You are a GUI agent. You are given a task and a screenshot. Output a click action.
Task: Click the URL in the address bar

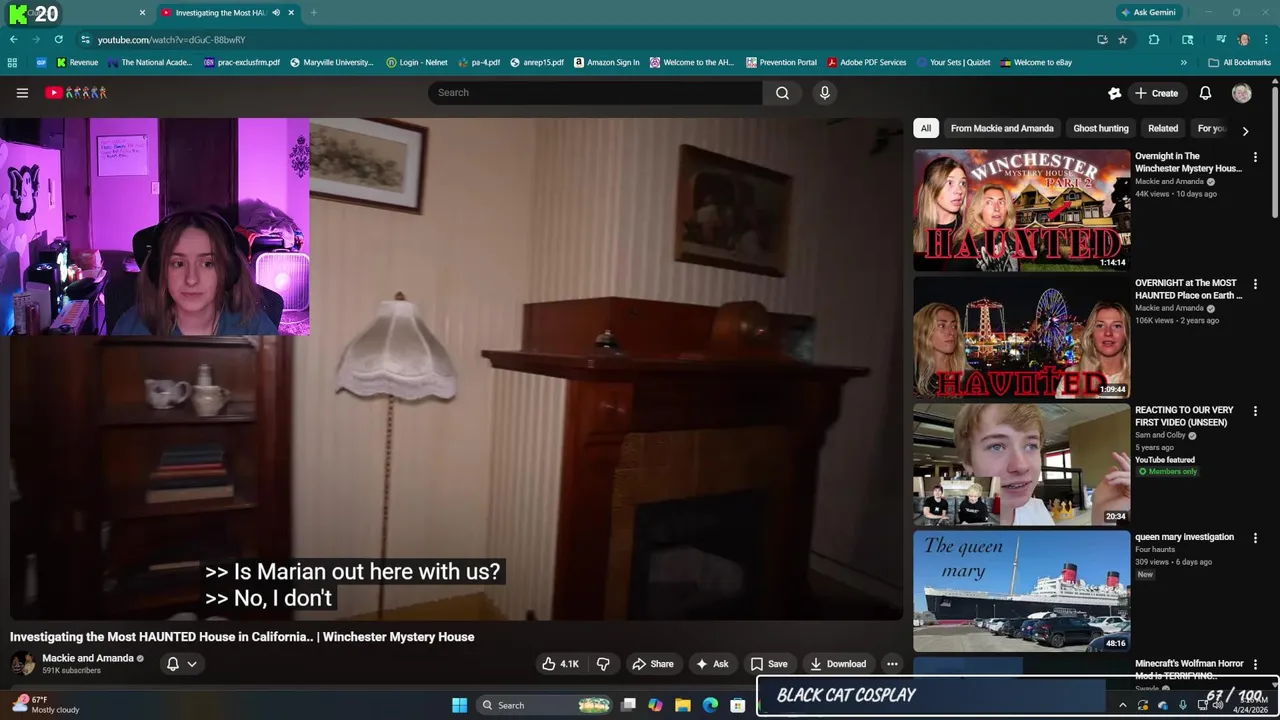pos(172,39)
